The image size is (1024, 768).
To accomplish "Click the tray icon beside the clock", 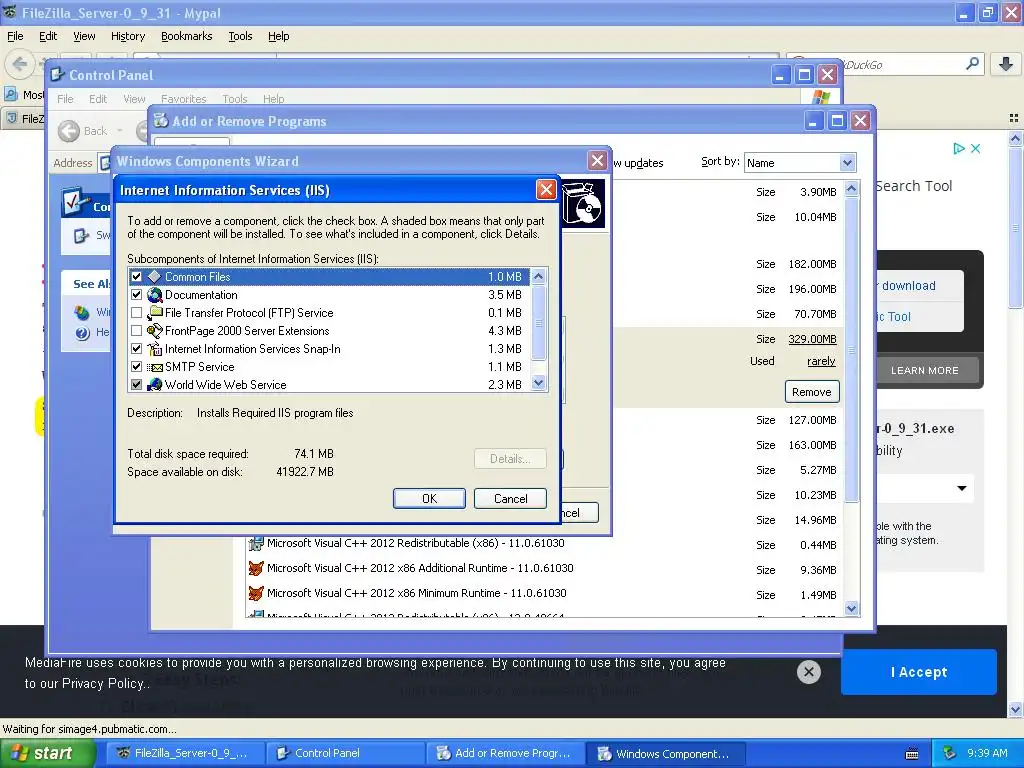I will click(950, 754).
